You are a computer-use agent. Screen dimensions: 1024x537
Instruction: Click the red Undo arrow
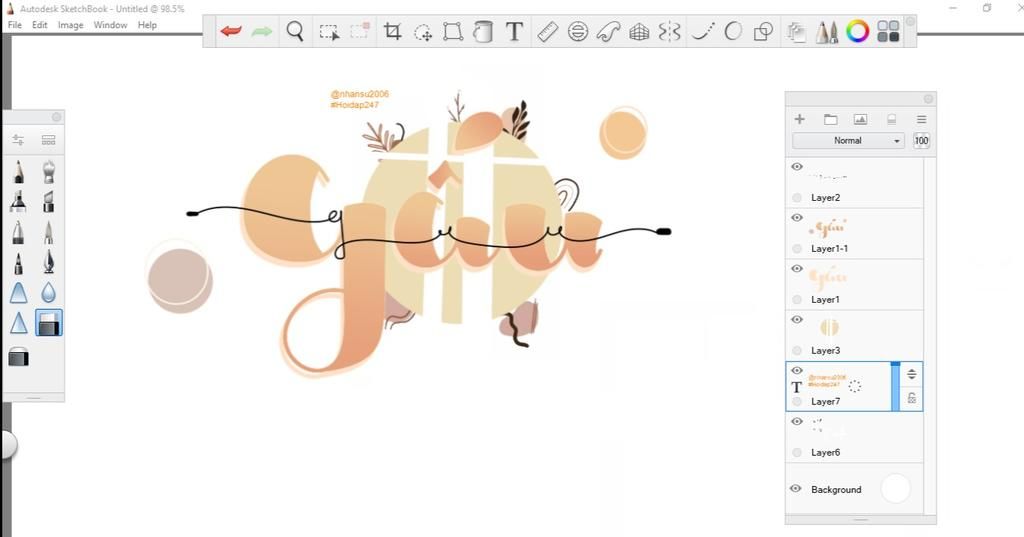(x=231, y=31)
